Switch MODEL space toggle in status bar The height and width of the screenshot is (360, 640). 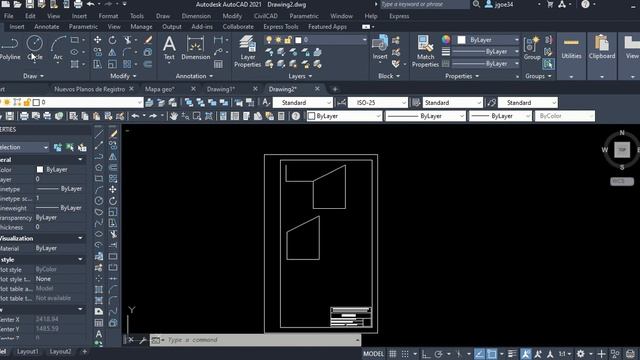[x=373, y=354]
